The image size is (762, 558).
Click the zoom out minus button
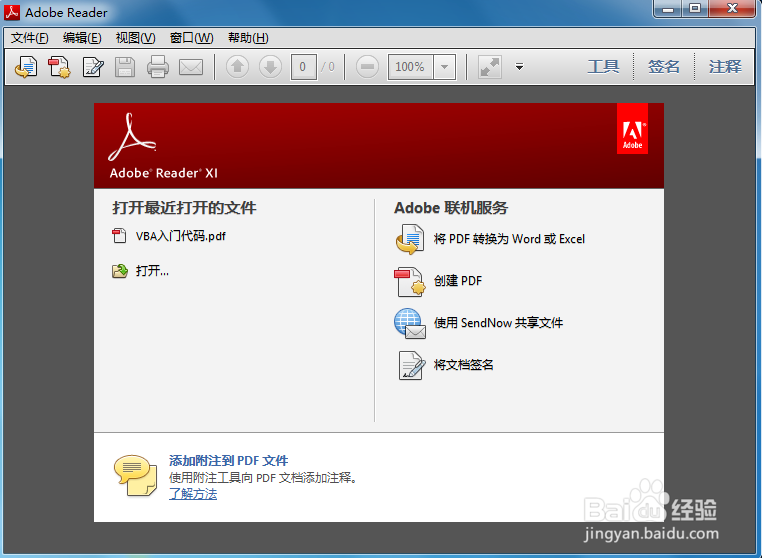[367, 67]
